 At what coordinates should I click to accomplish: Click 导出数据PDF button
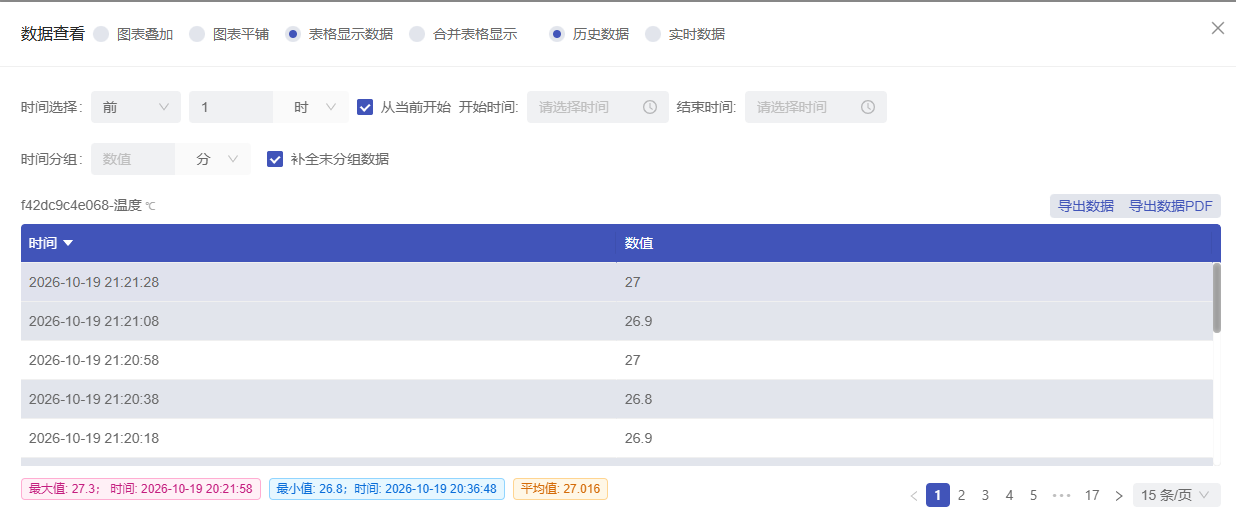(x=1171, y=206)
